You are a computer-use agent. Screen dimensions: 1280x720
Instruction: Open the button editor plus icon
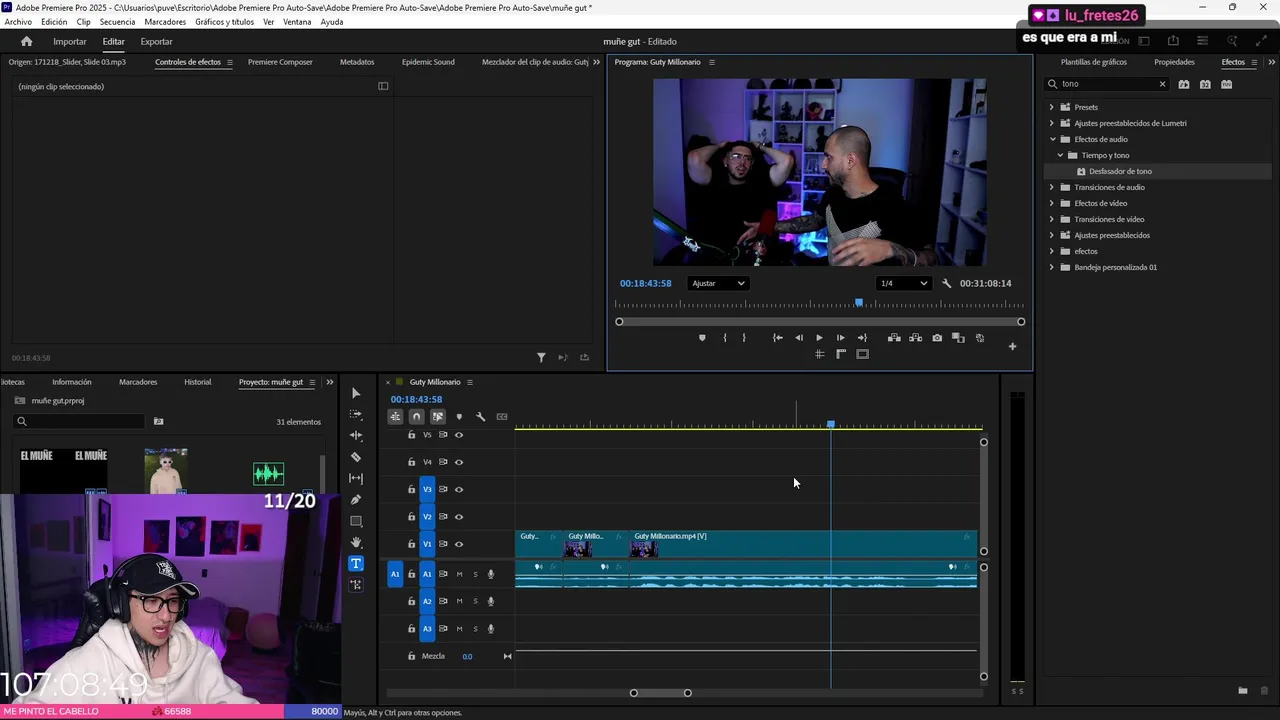pos(1012,346)
